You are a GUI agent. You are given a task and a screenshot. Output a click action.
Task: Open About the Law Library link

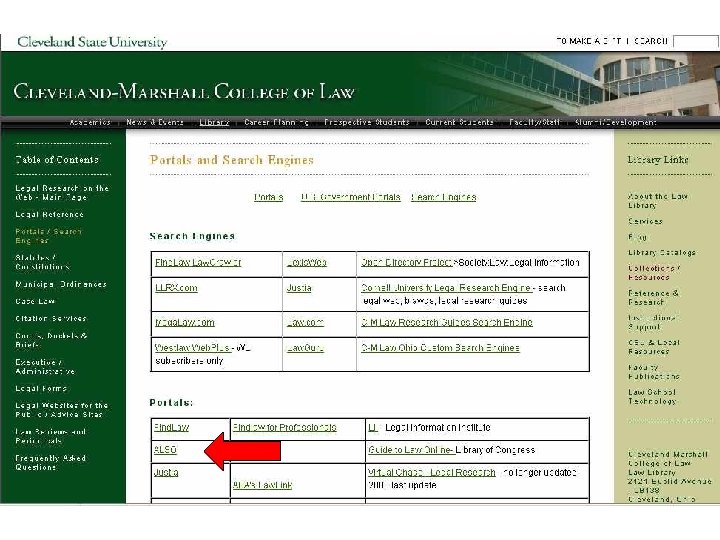point(658,201)
